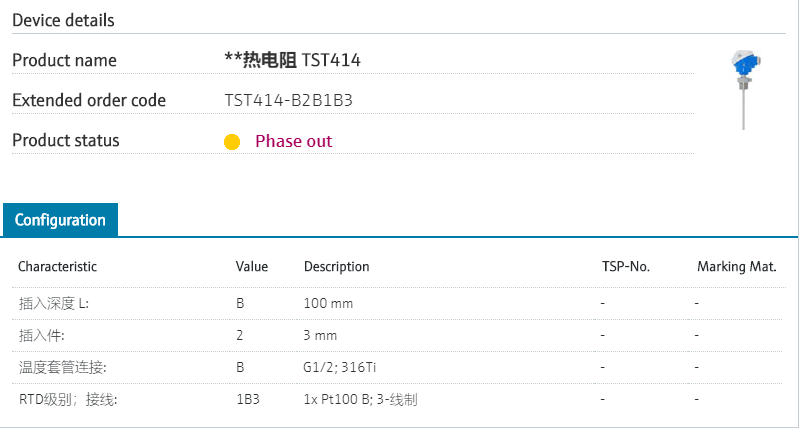Open the Configuration tab
This screenshot has height=429, width=803.
coord(60,220)
